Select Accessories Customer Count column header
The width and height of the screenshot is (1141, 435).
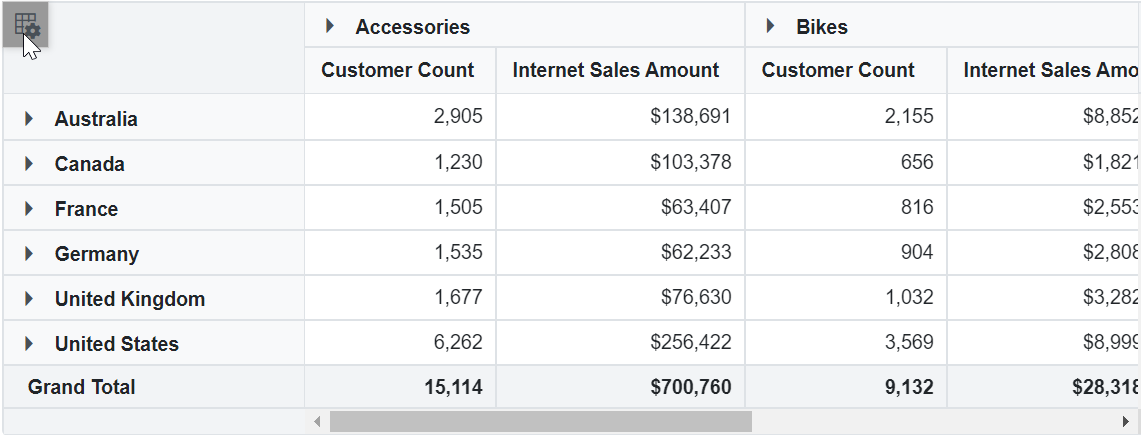(398, 70)
